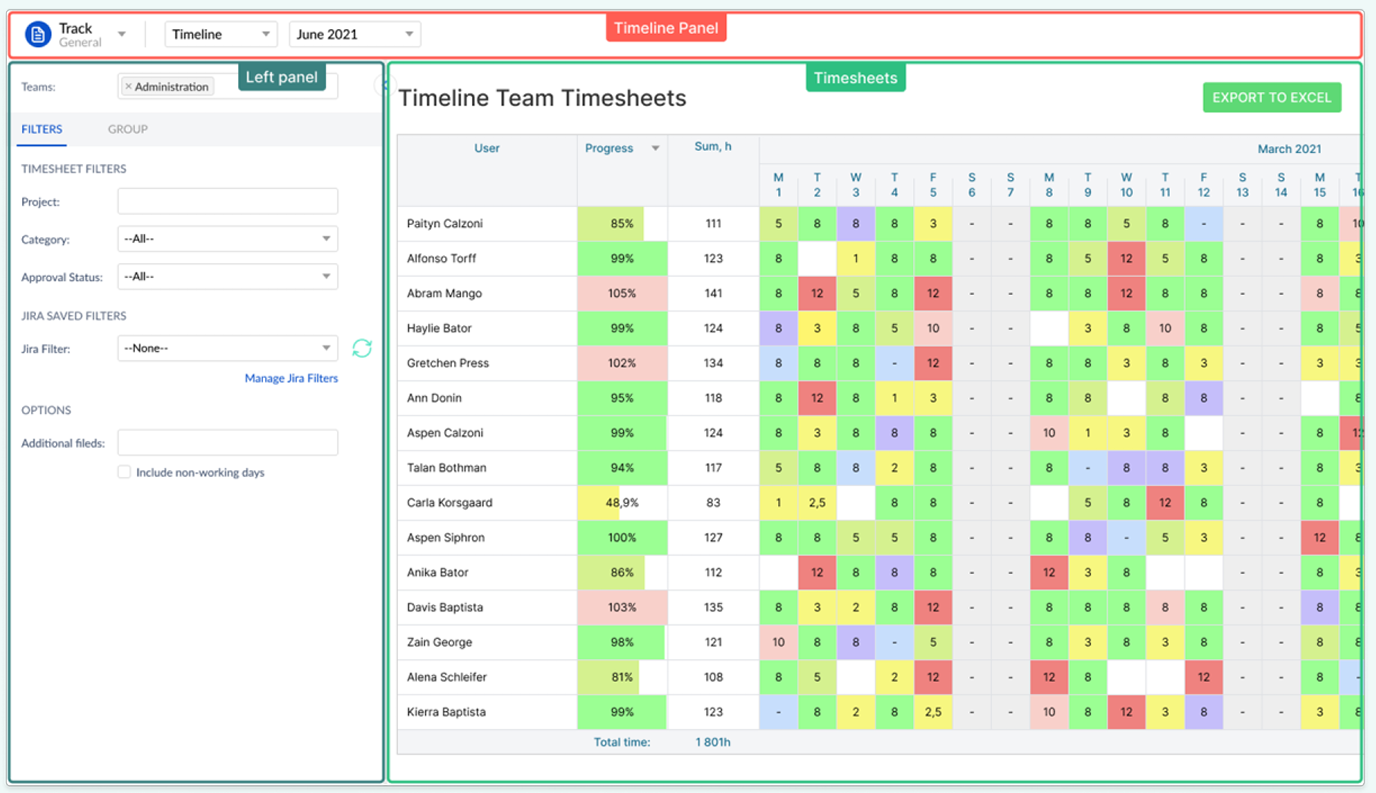Select user Carla Korsgaard
The width and height of the screenshot is (1376, 793).
[450, 503]
